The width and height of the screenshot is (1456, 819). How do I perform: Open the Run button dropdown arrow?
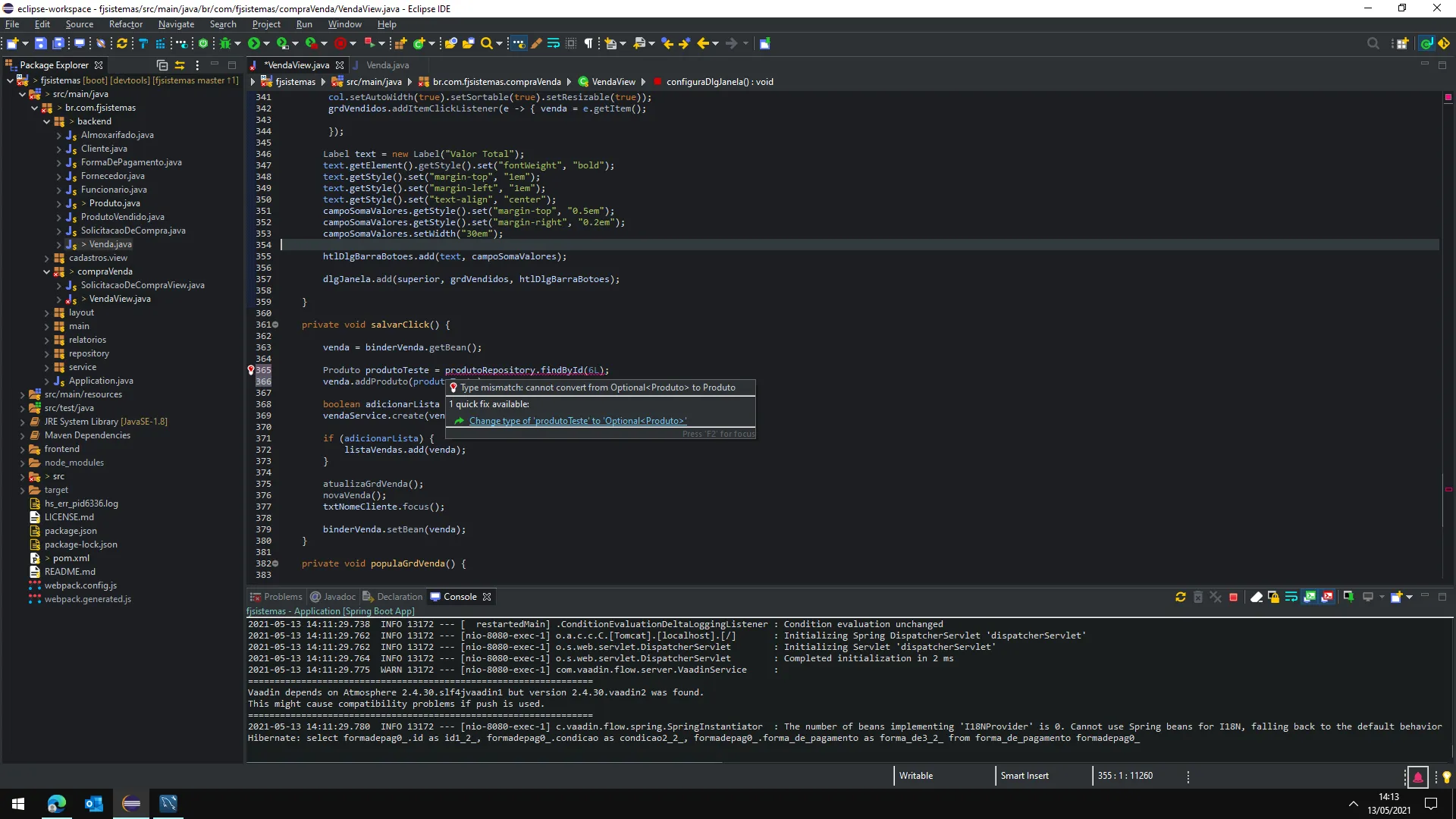[x=266, y=43]
